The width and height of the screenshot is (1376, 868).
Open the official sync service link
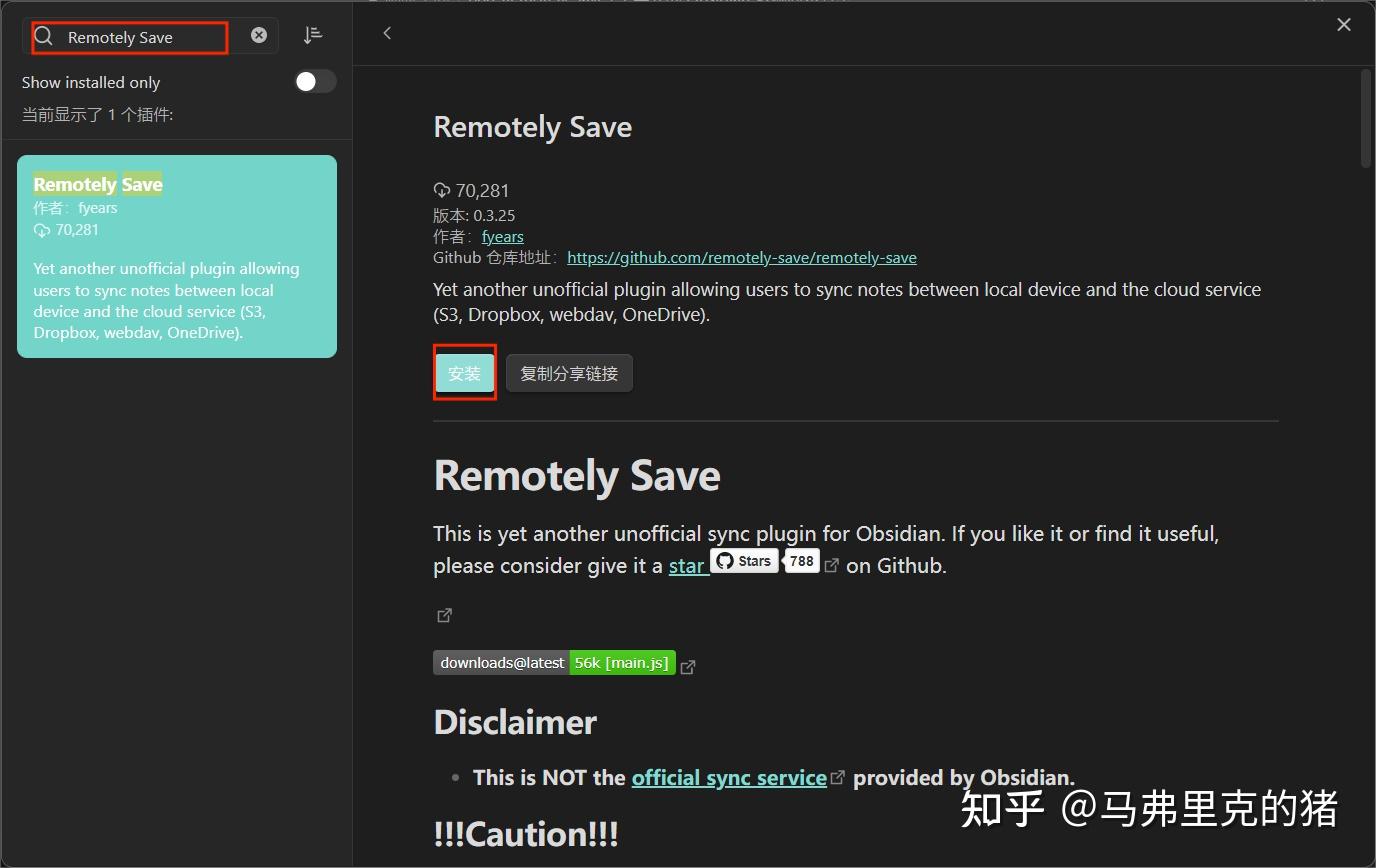click(x=728, y=777)
